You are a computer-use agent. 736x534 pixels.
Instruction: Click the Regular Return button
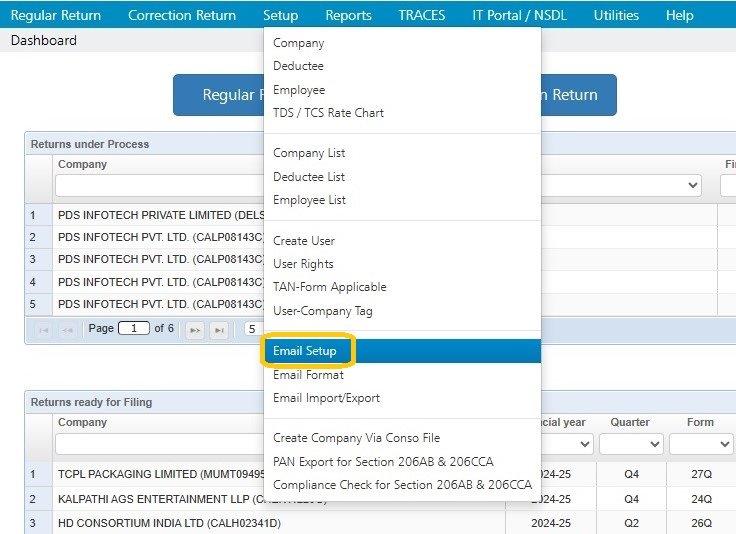pyautogui.click(x=220, y=95)
